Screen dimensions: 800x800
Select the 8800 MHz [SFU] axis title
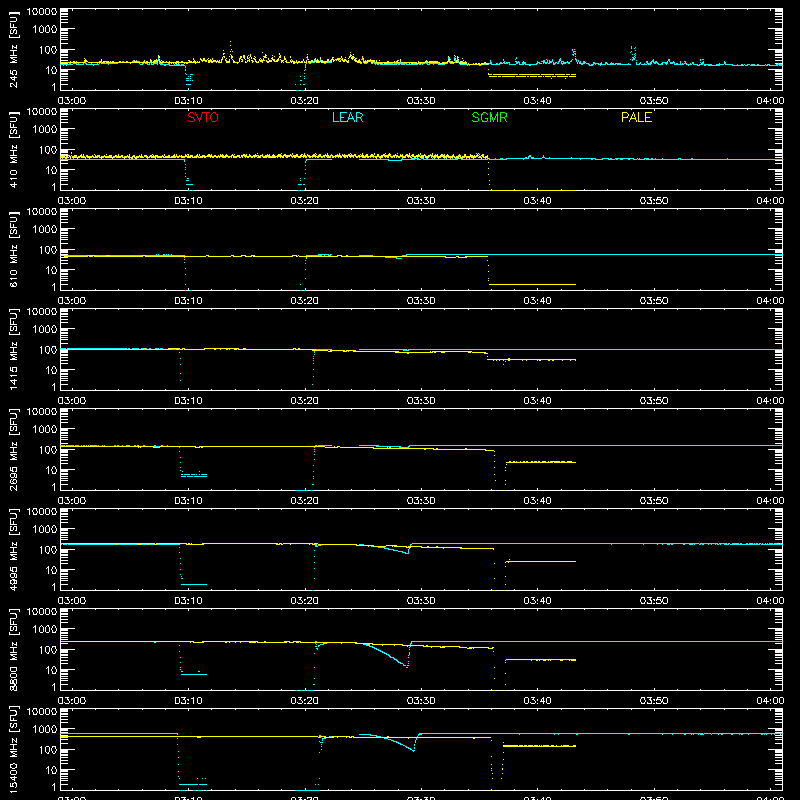pyautogui.click(x=13, y=649)
